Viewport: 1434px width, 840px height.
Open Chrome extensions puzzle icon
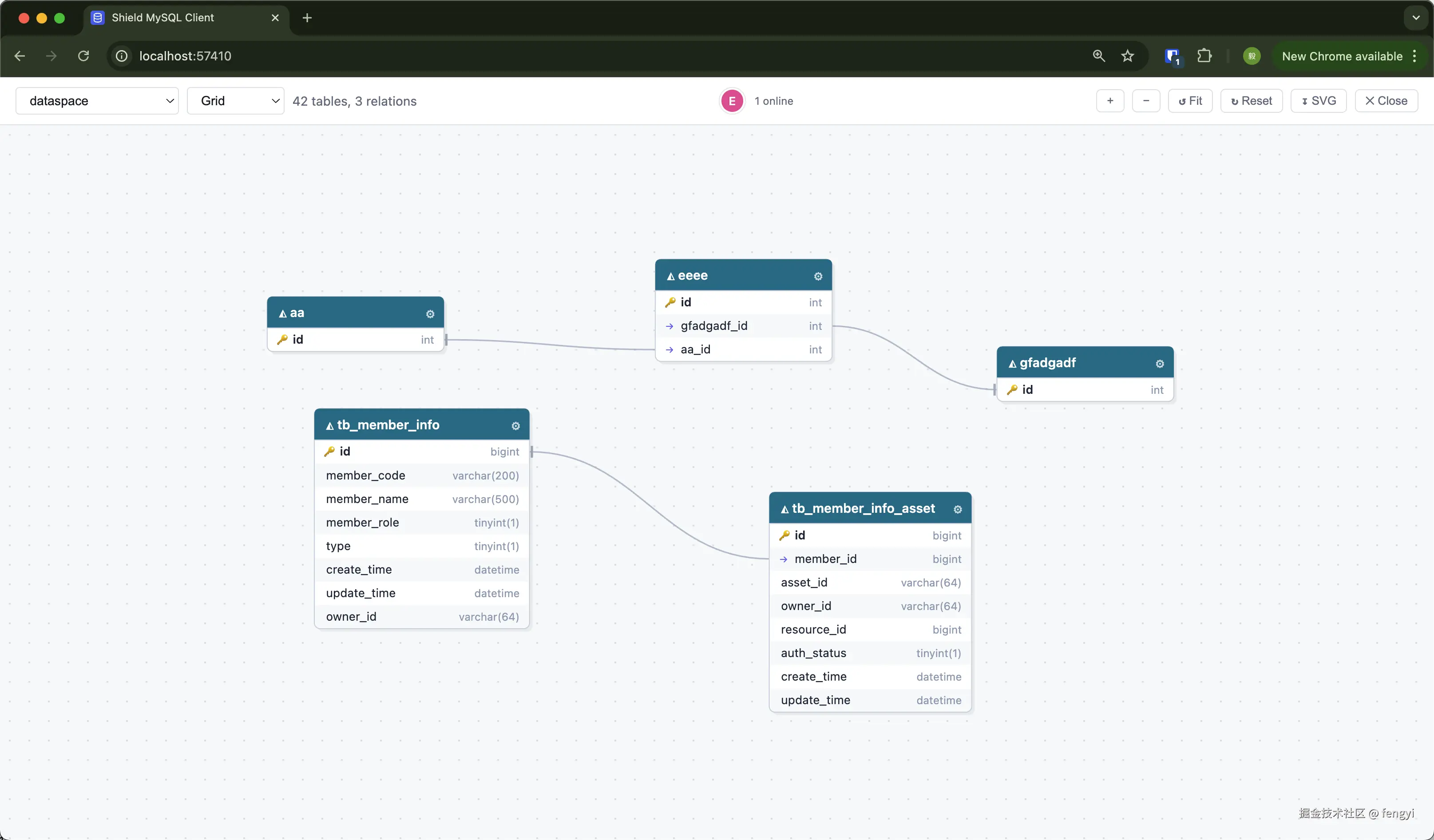point(1204,56)
